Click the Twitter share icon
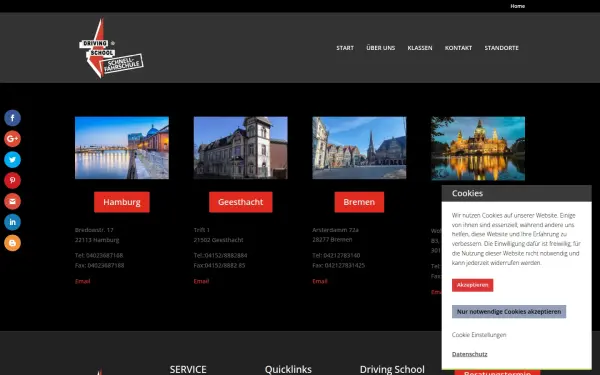Image resolution: width=600 pixels, height=375 pixels. [12, 160]
